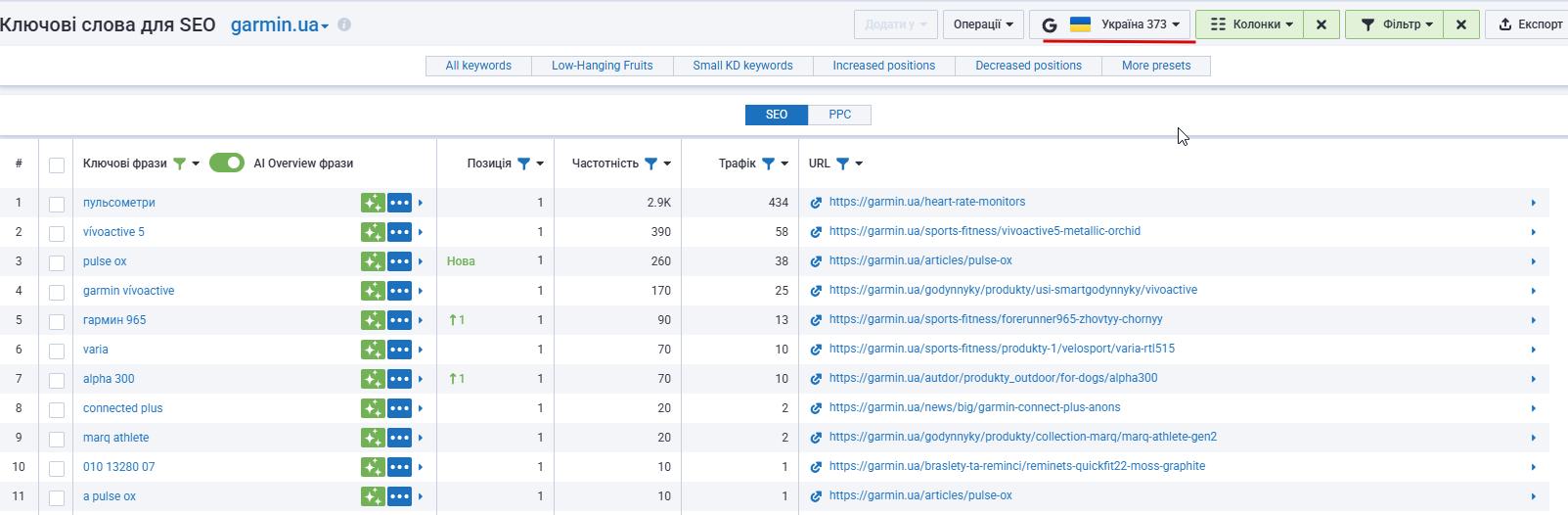Open keyword link гармин 965
This screenshot has height=515, width=1568.
pos(114,320)
